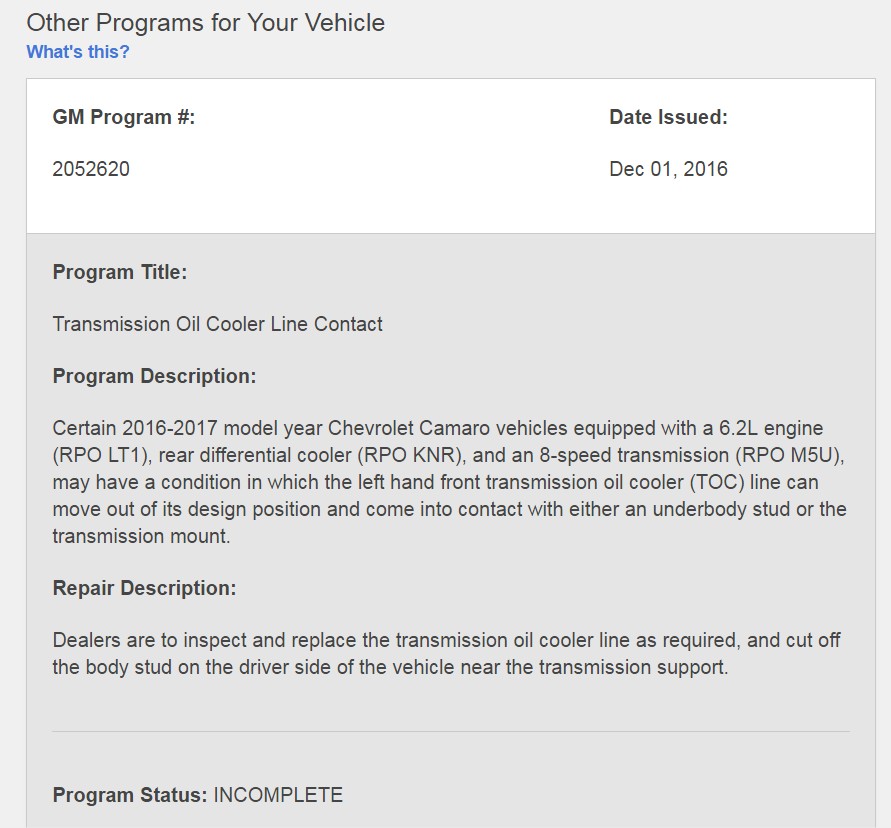
Task: Click the "Program Title:" label
Action: point(120,272)
